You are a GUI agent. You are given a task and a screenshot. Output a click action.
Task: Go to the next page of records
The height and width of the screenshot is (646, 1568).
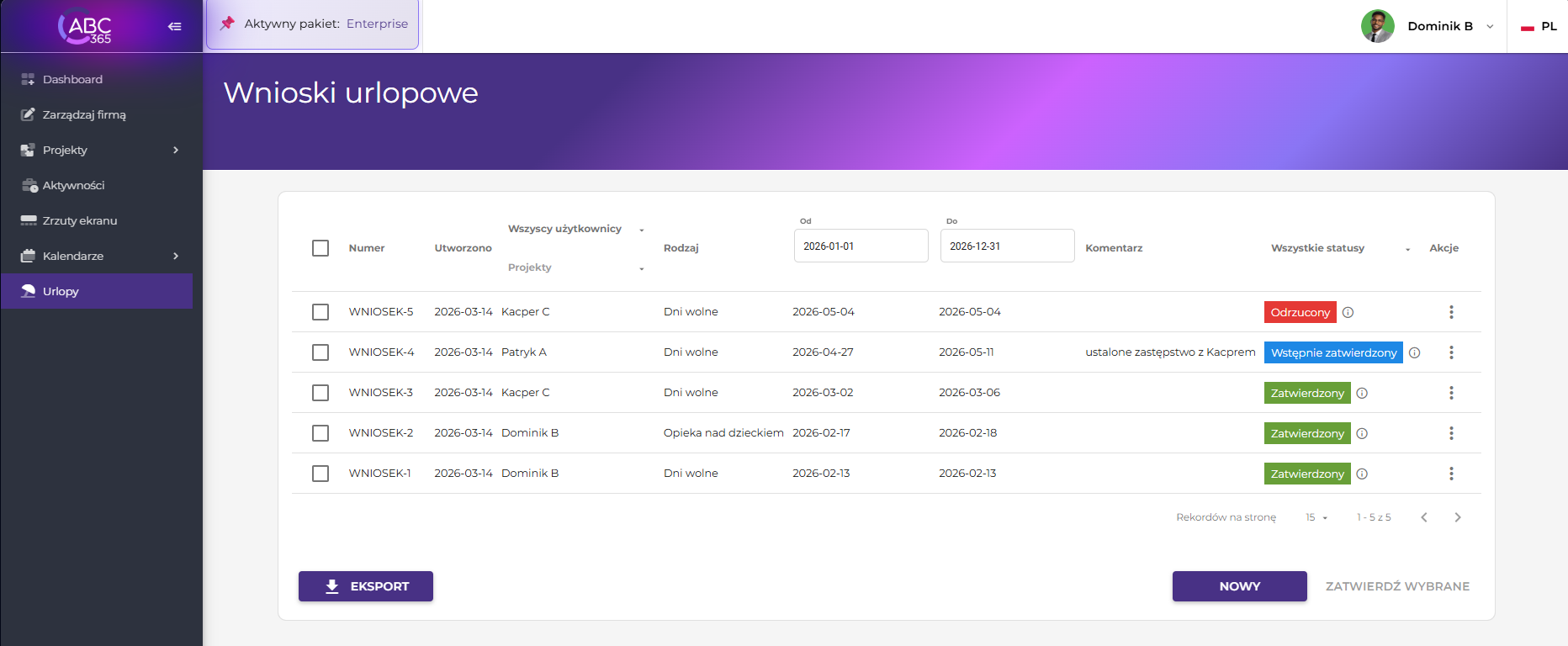pyautogui.click(x=1458, y=517)
